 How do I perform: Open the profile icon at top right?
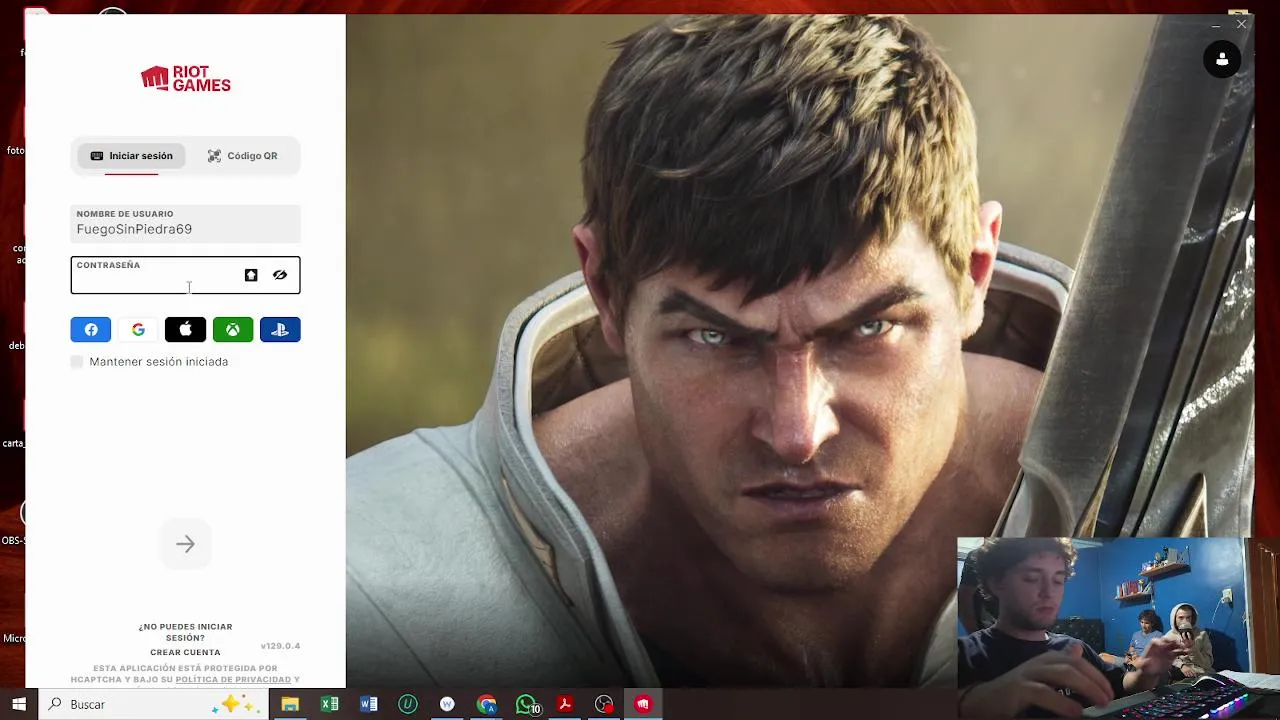point(1222,60)
